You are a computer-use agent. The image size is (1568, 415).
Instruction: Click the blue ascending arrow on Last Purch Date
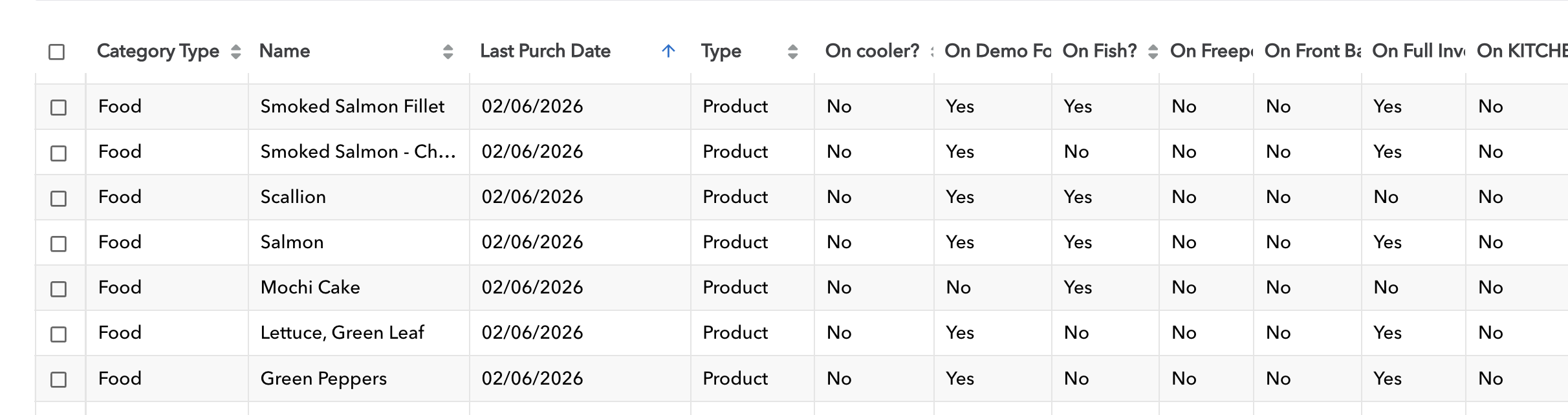[669, 51]
